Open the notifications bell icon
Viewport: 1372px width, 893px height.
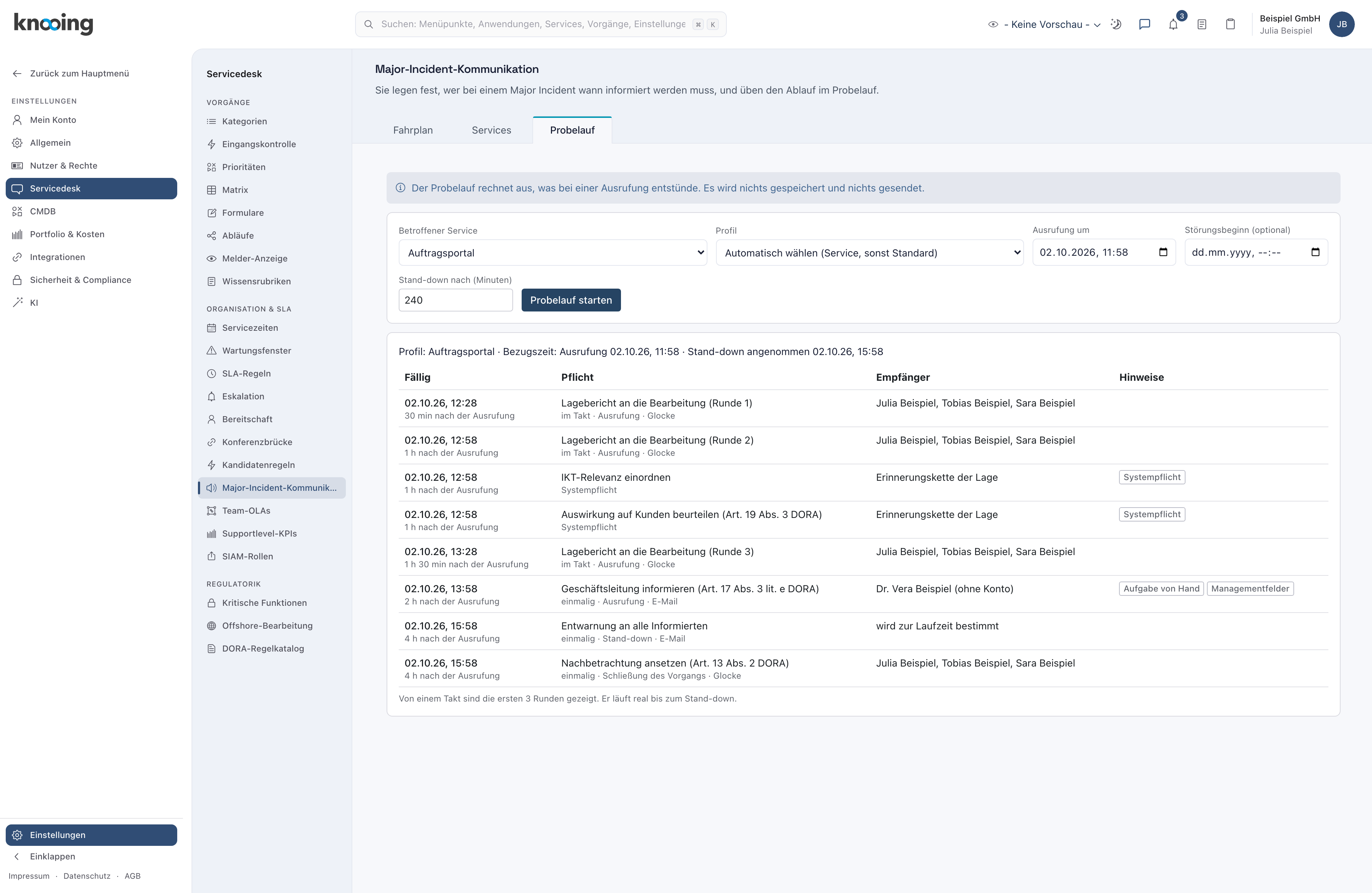(1173, 24)
